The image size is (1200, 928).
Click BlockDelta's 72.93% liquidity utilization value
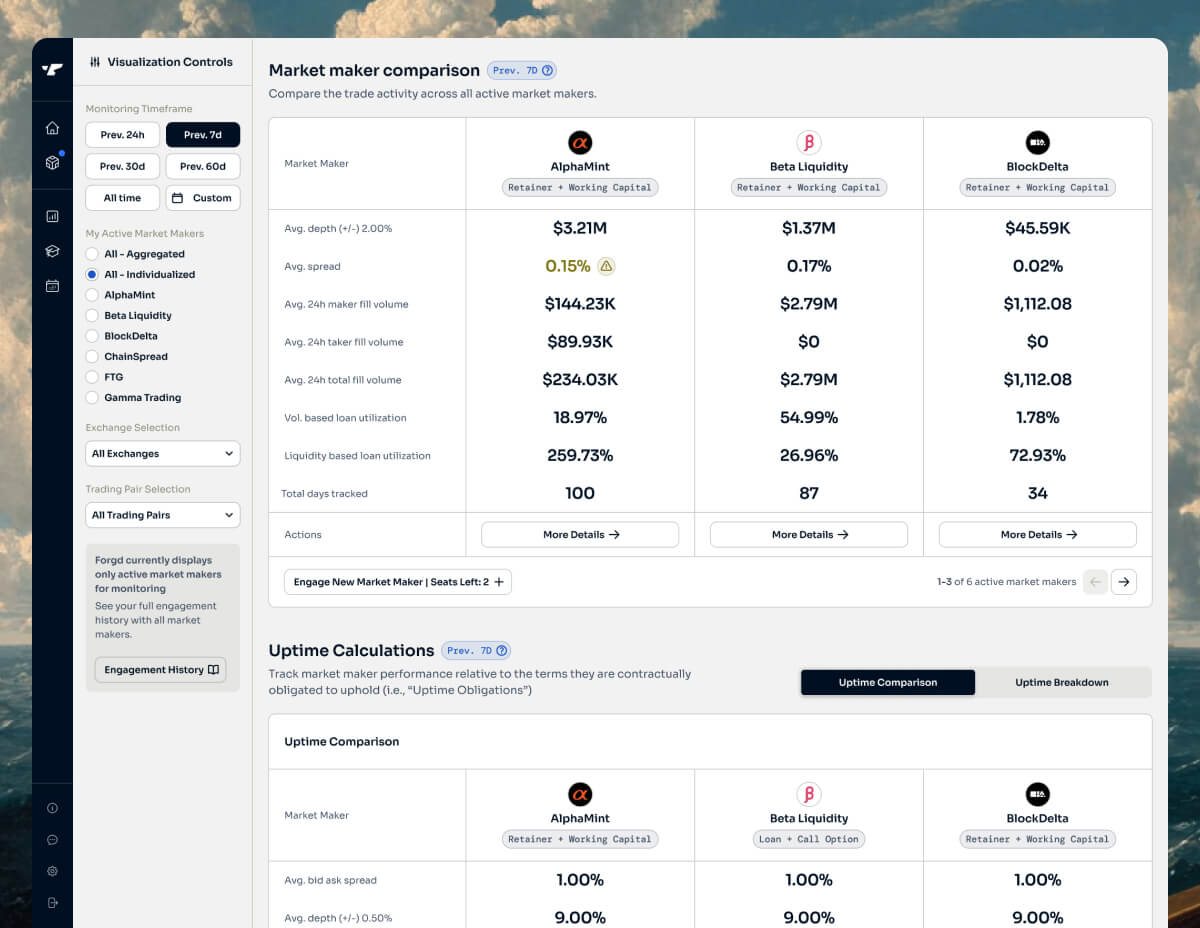tap(1038, 455)
